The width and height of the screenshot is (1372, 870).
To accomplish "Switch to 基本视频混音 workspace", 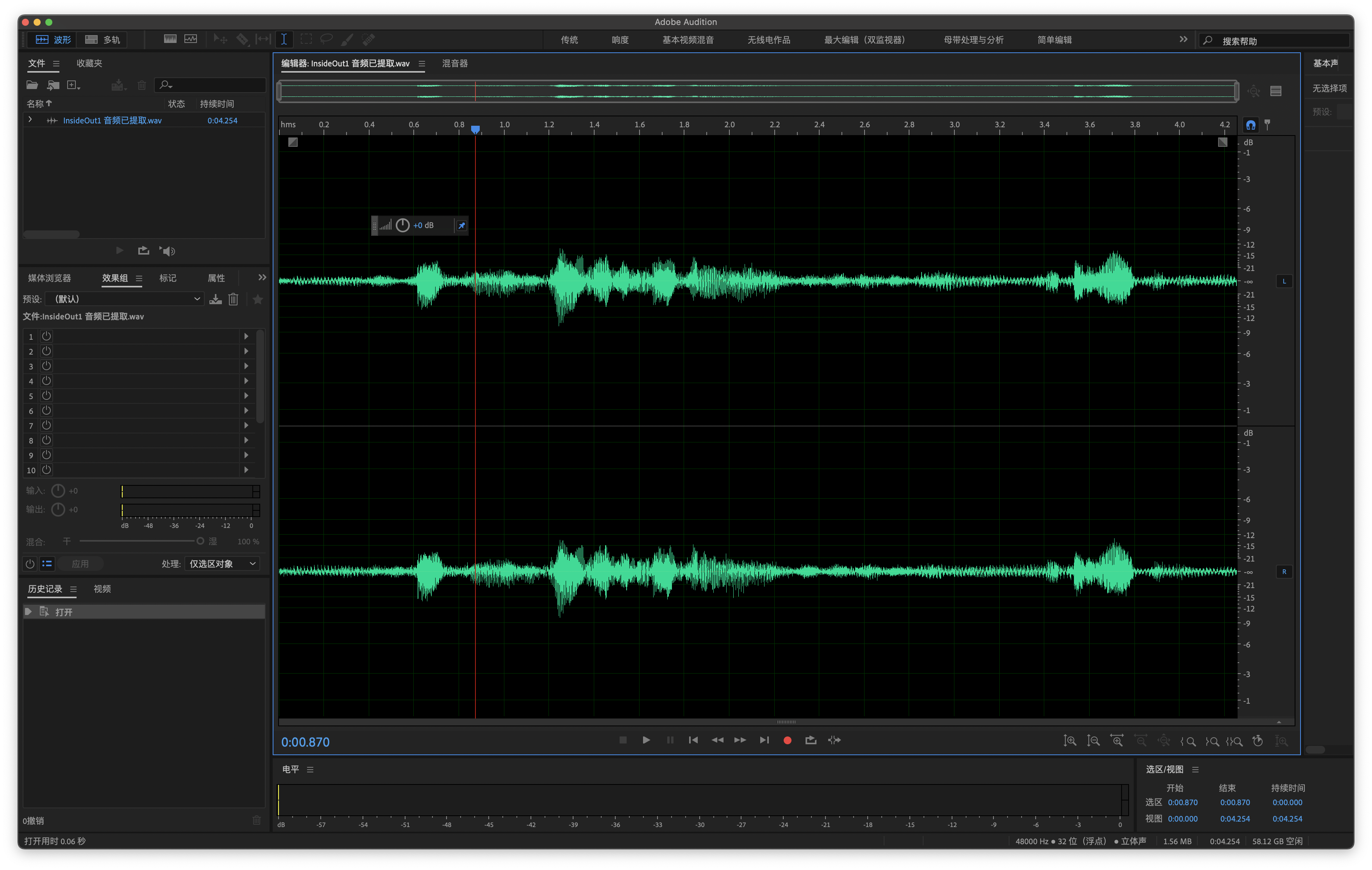I will point(688,40).
